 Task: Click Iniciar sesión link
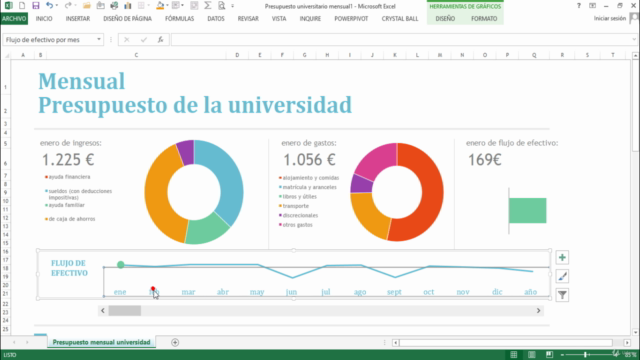pos(609,18)
